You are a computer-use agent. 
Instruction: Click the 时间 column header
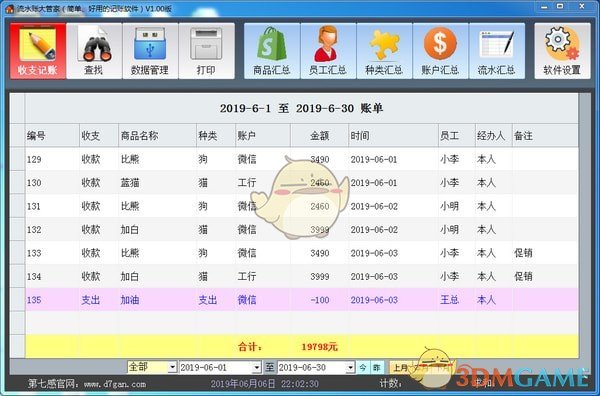click(x=393, y=135)
